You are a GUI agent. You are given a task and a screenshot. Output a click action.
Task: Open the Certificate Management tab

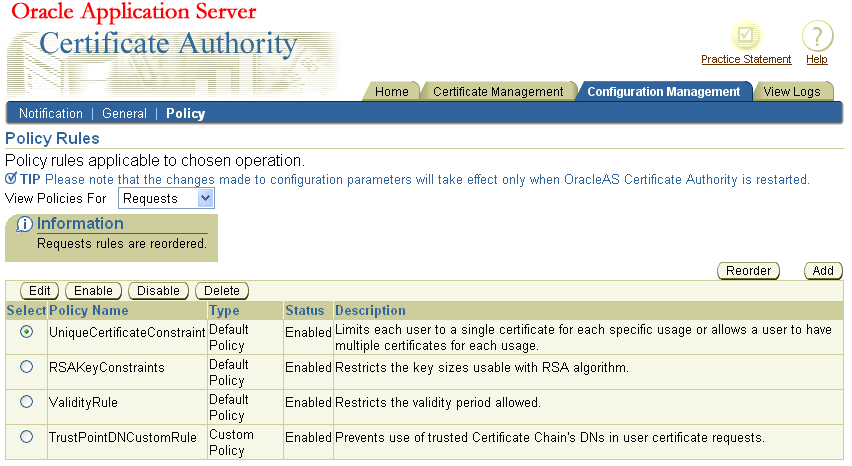pos(498,91)
